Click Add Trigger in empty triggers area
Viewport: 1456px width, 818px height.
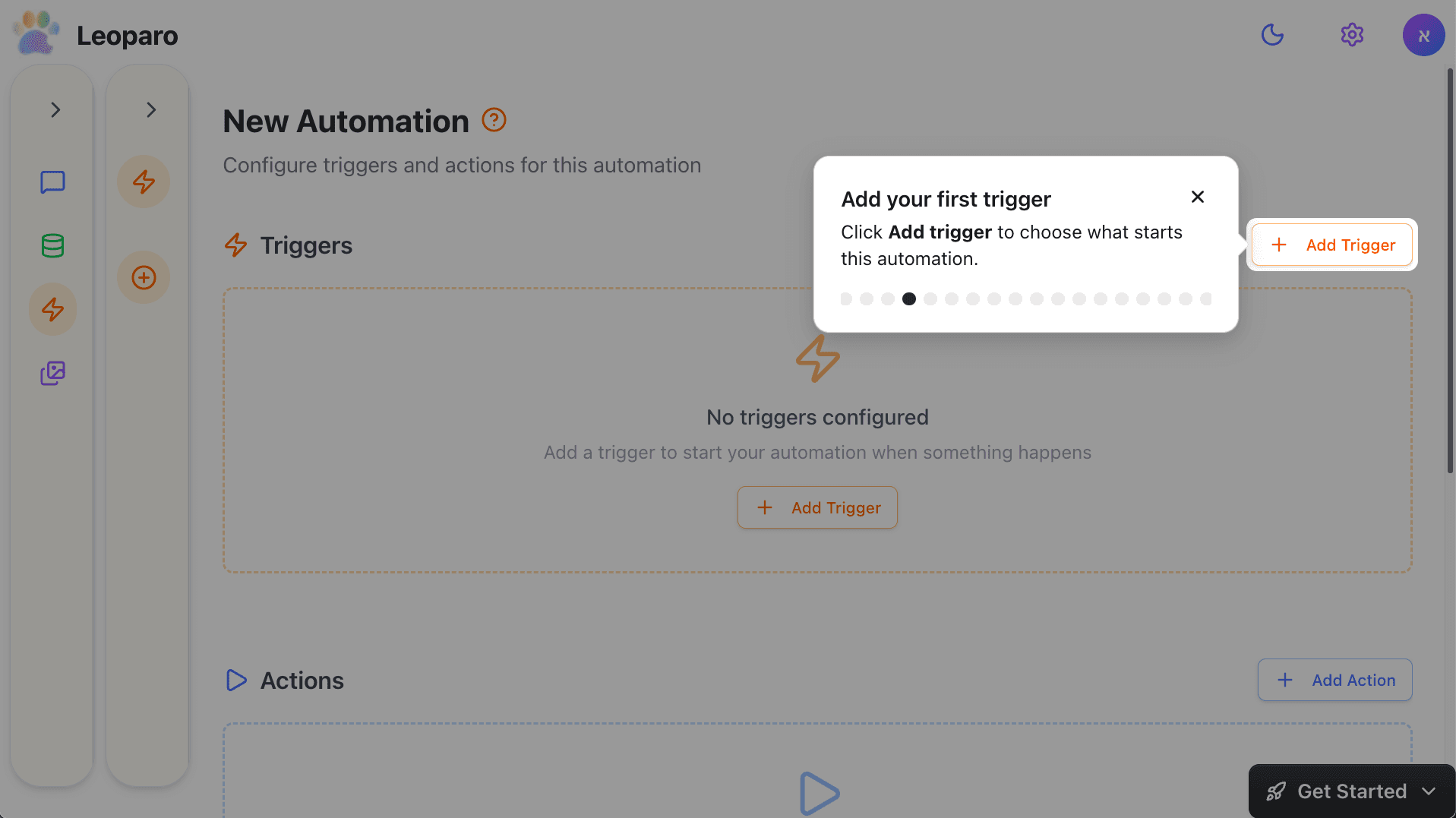[817, 507]
